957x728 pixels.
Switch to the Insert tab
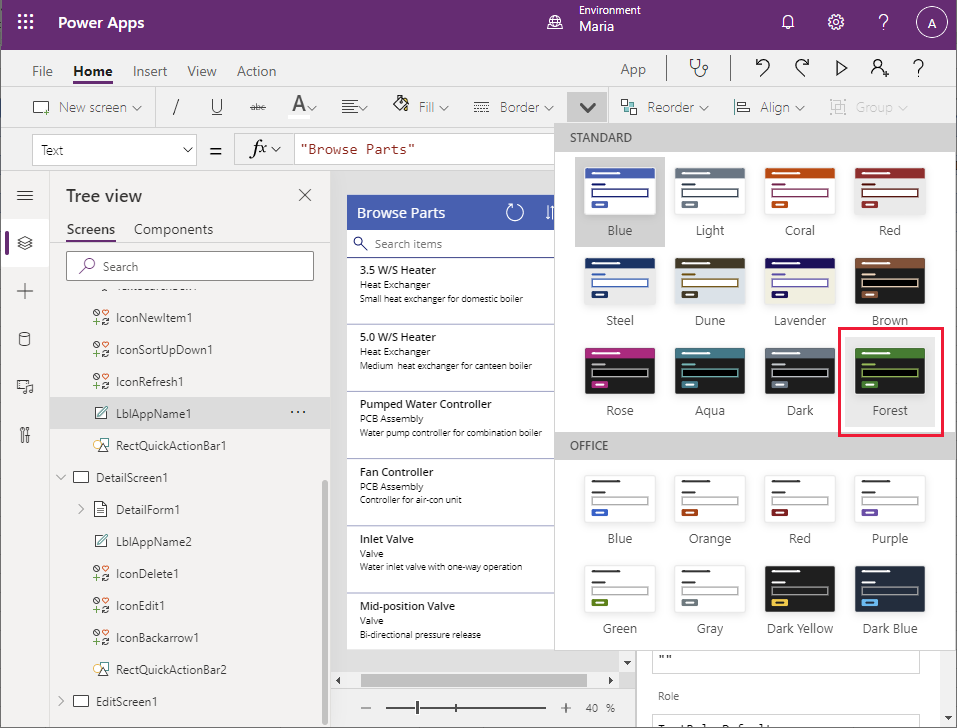click(x=150, y=71)
